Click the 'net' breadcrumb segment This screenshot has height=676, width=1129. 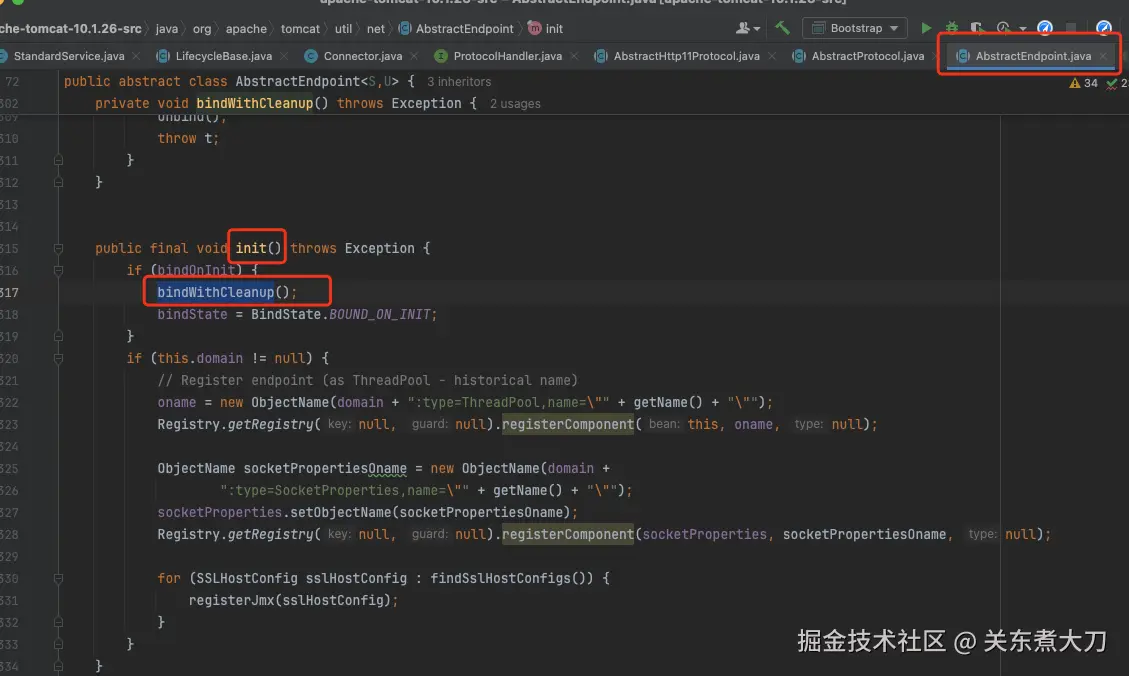[376, 29]
